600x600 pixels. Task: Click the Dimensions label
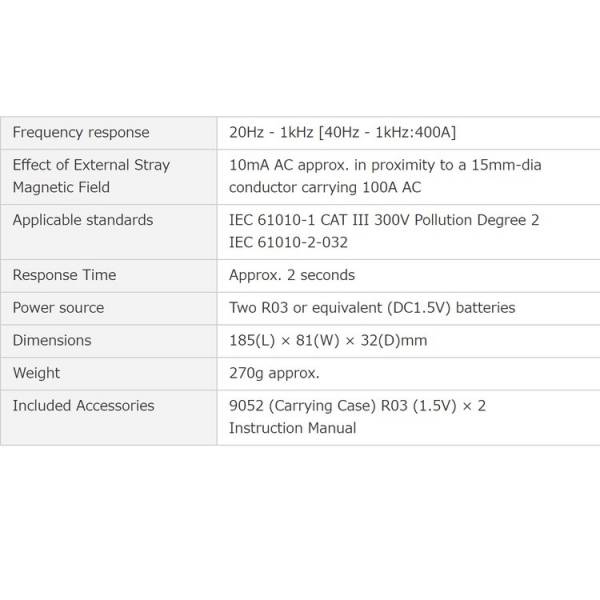[x=52, y=341]
